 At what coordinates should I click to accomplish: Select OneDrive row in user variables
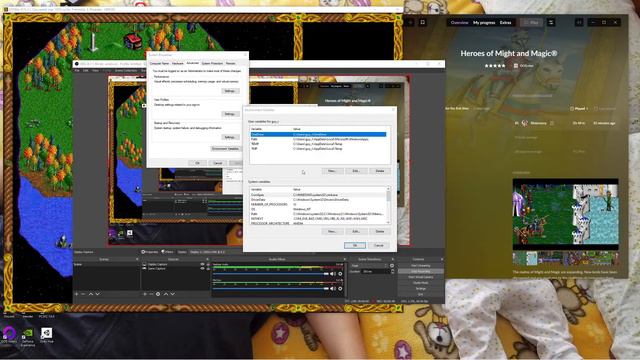pyautogui.click(x=318, y=134)
